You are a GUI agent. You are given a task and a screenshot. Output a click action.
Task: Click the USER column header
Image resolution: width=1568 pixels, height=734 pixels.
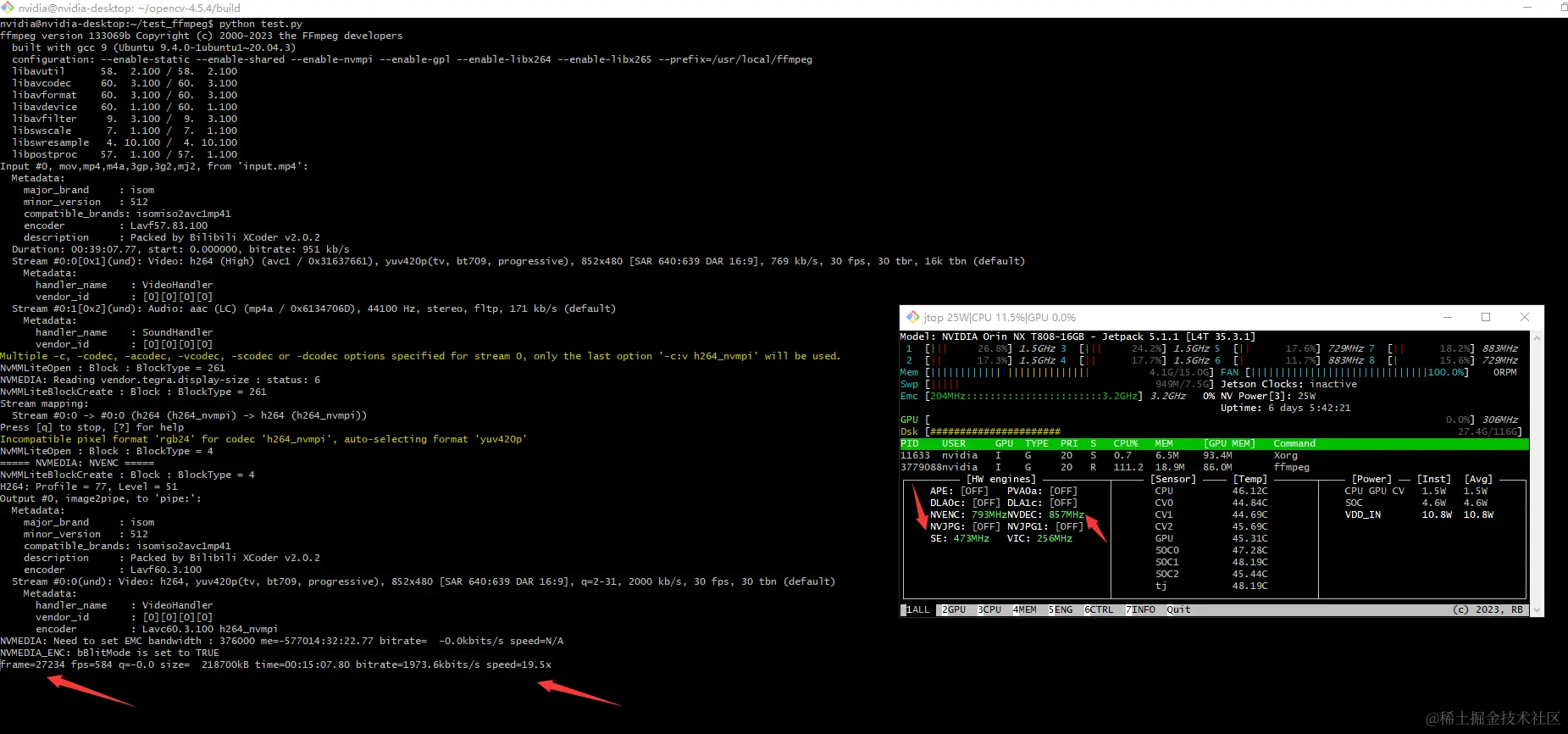(x=954, y=443)
